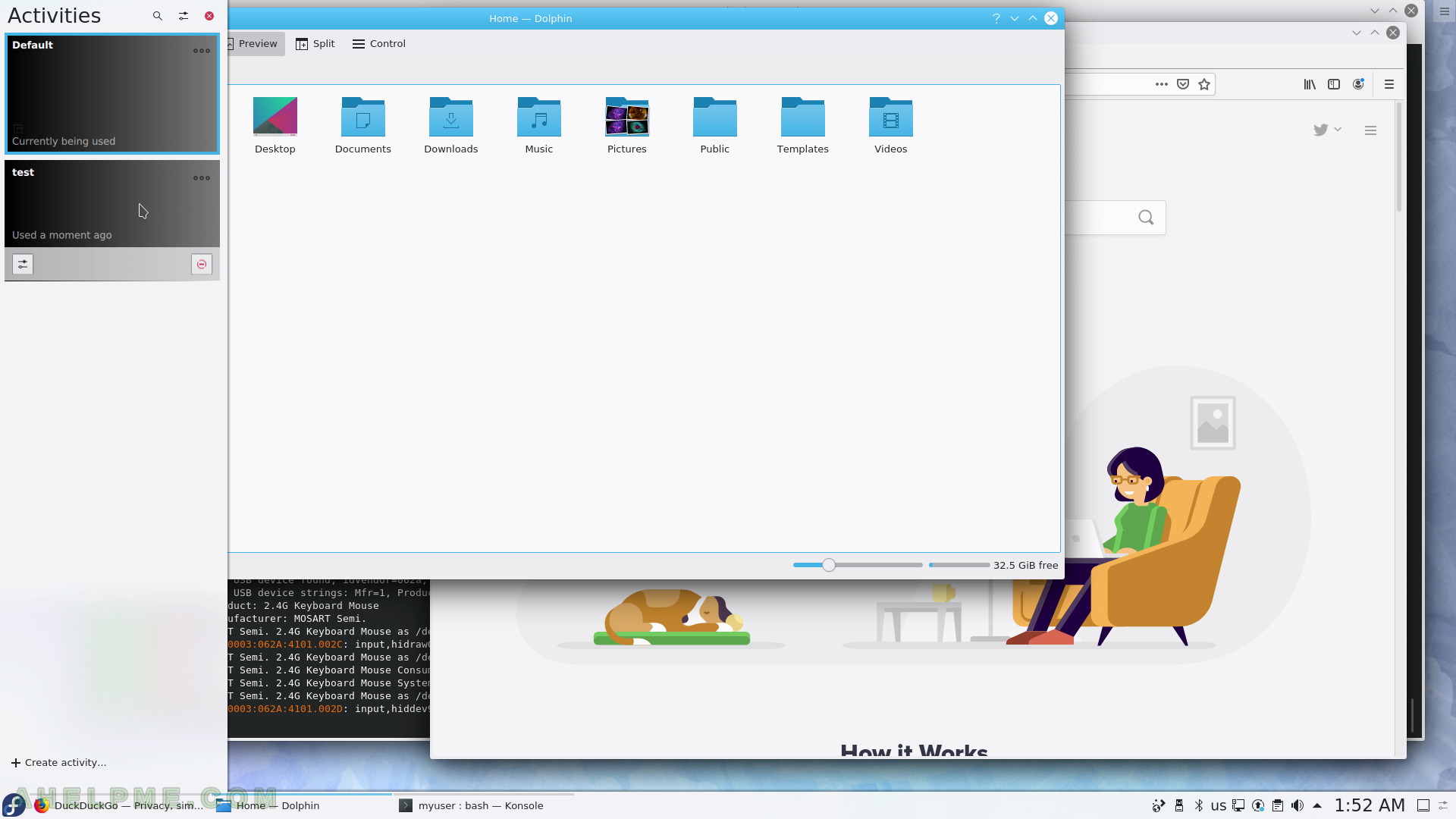Toggle the Preview button in Dolphin
The height and width of the screenshot is (819, 1456).
[255, 44]
